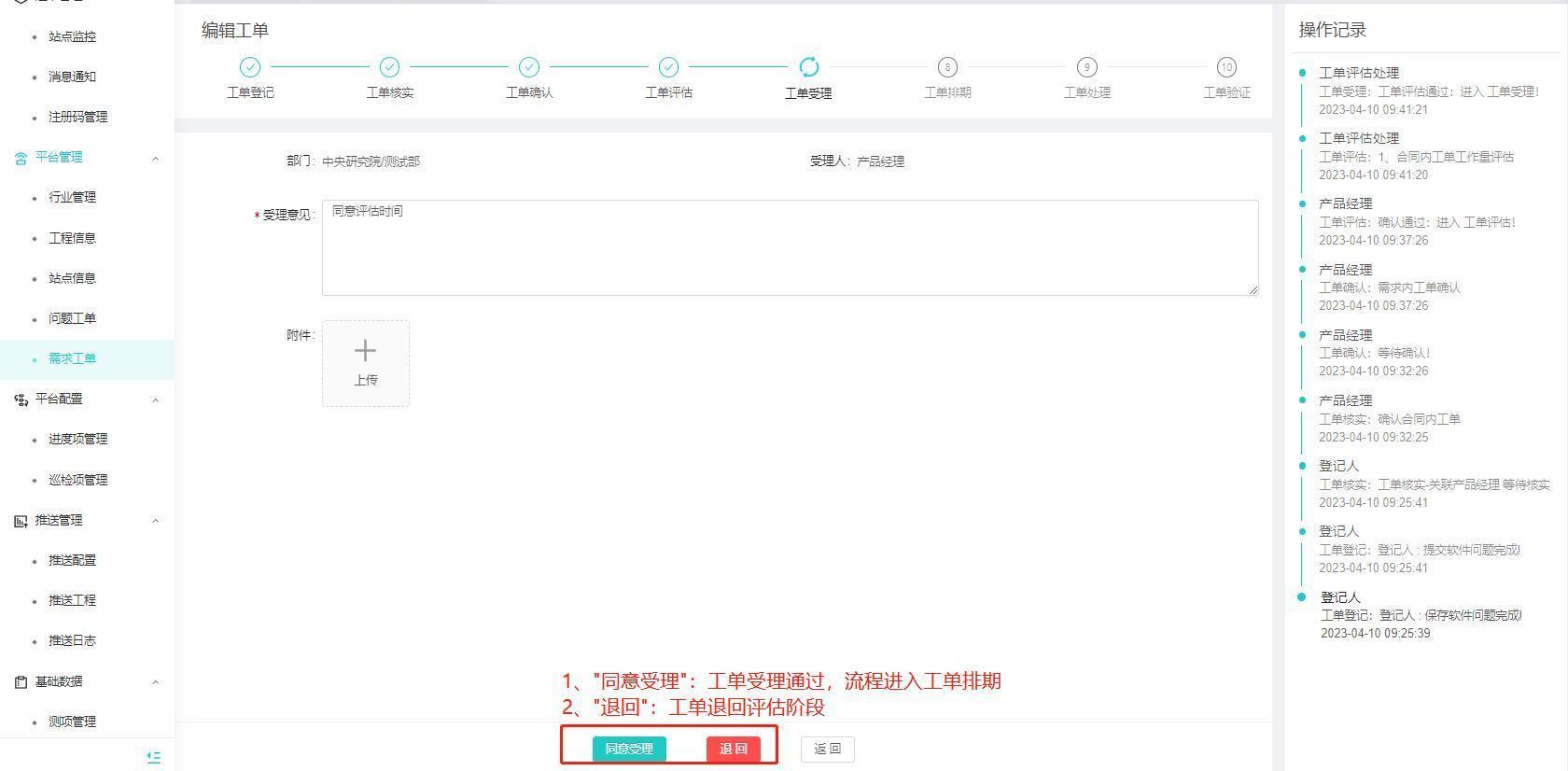Viewport: 1568px width, 771px height.
Task: Click the 返回 button
Action: [827, 749]
